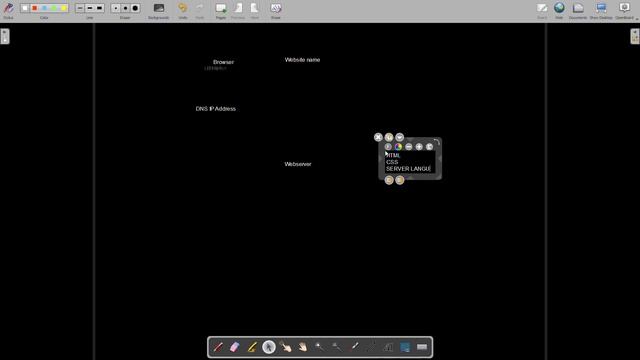This screenshot has width=640, height=360.
Task: Click the Capture part of screen tool
Action: point(405,347)
